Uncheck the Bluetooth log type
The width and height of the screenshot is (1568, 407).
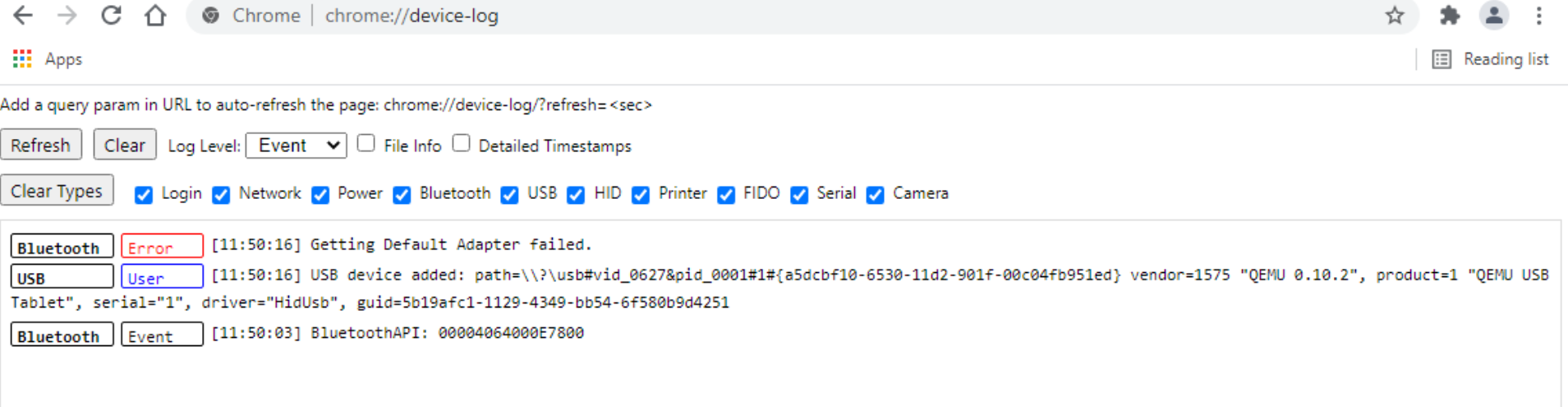[402, 195]
